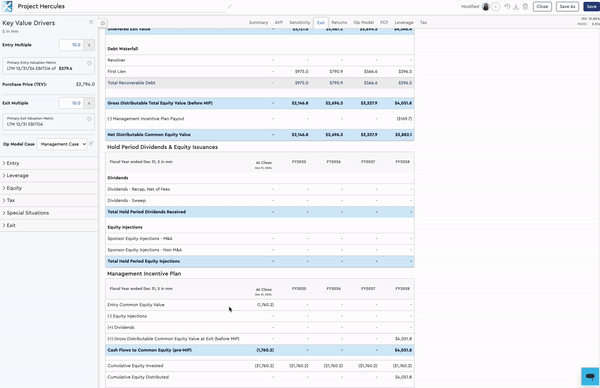Click Hold Period Dividends & Equity Issuances heading
Screen dimensions: 600x388
pyautogui.click(x=162, y=147)
